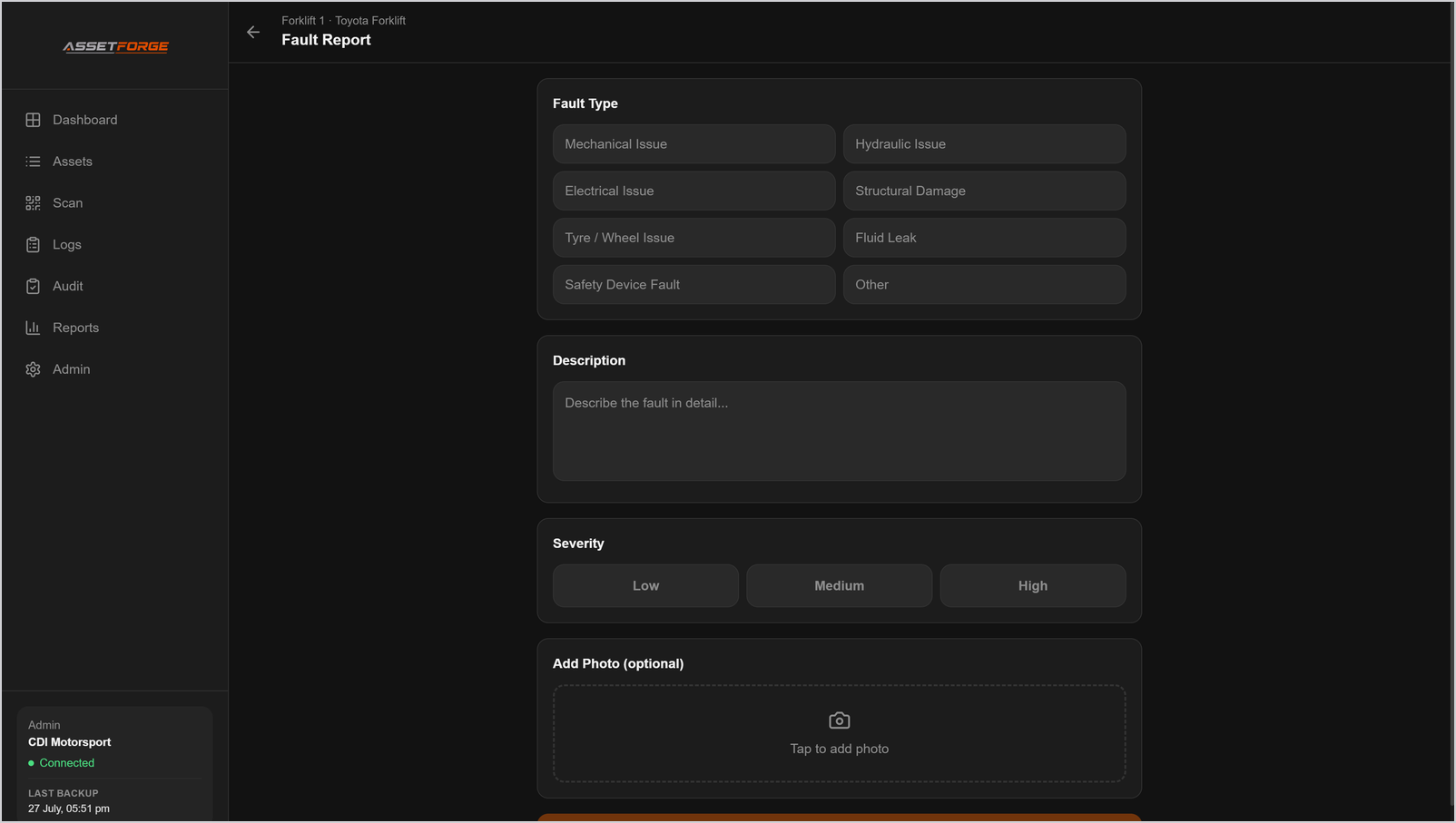This screenshot has height=823, width=1456.
Task: Set severity to Low
Action: click(x=645, y=586)
